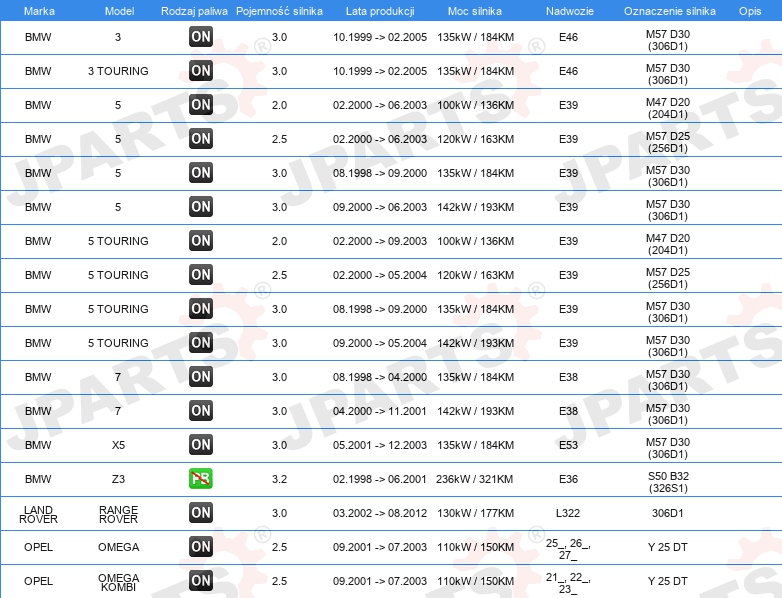Image resolution: width=782 pixels, height=598 pixels.
Task: Click the Marka column header
Action: (39, 11)
